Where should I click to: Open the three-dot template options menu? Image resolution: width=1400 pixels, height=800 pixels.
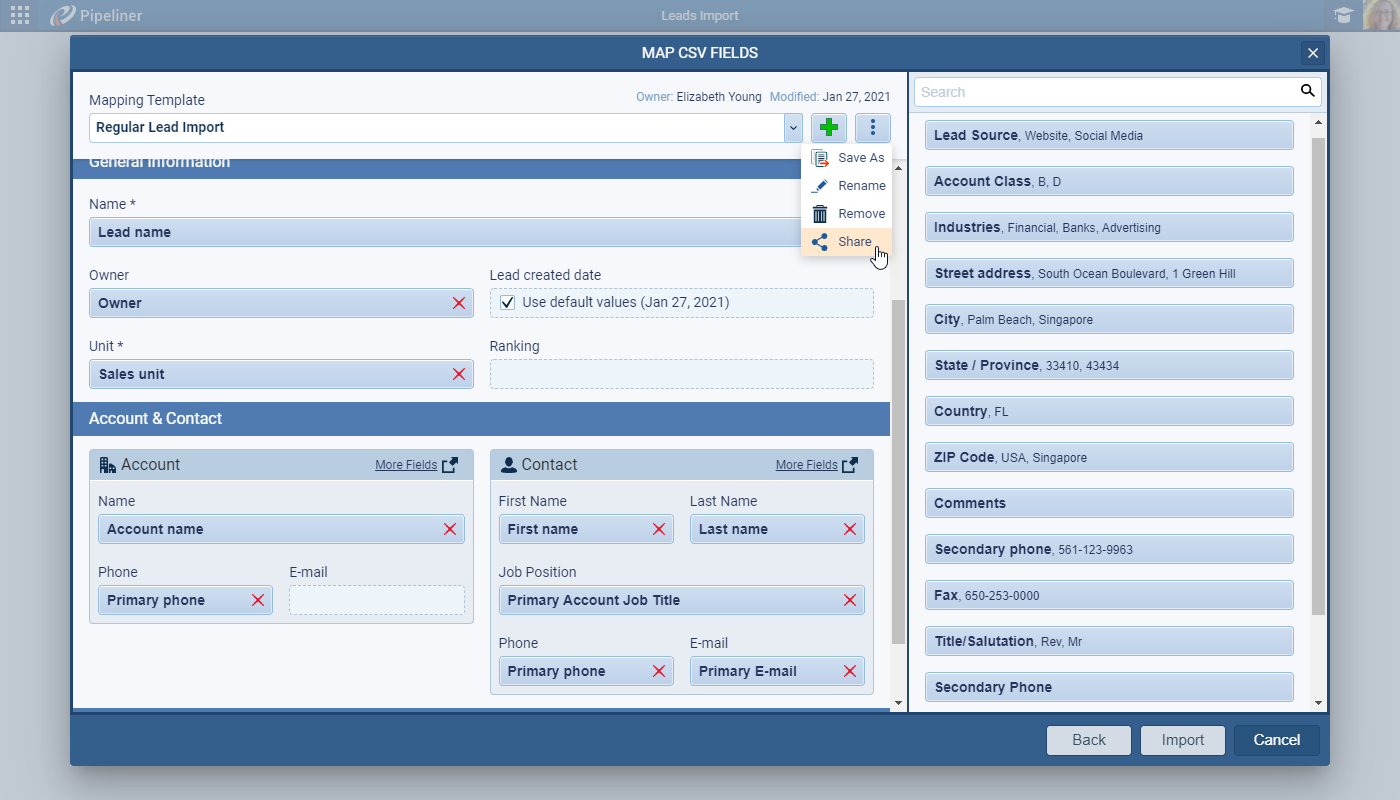[872, 128]
